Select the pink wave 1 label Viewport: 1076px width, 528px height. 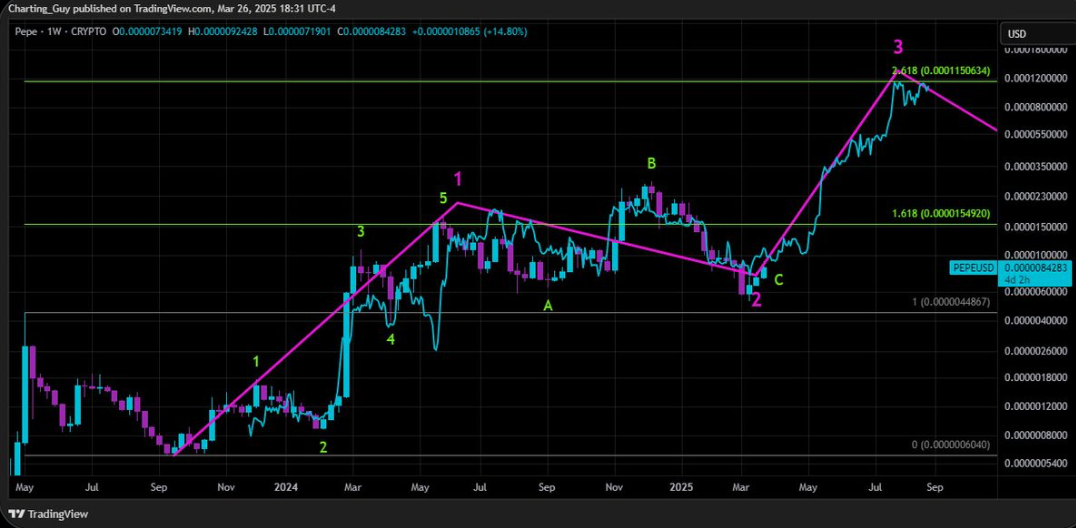[x=458, y=179]
